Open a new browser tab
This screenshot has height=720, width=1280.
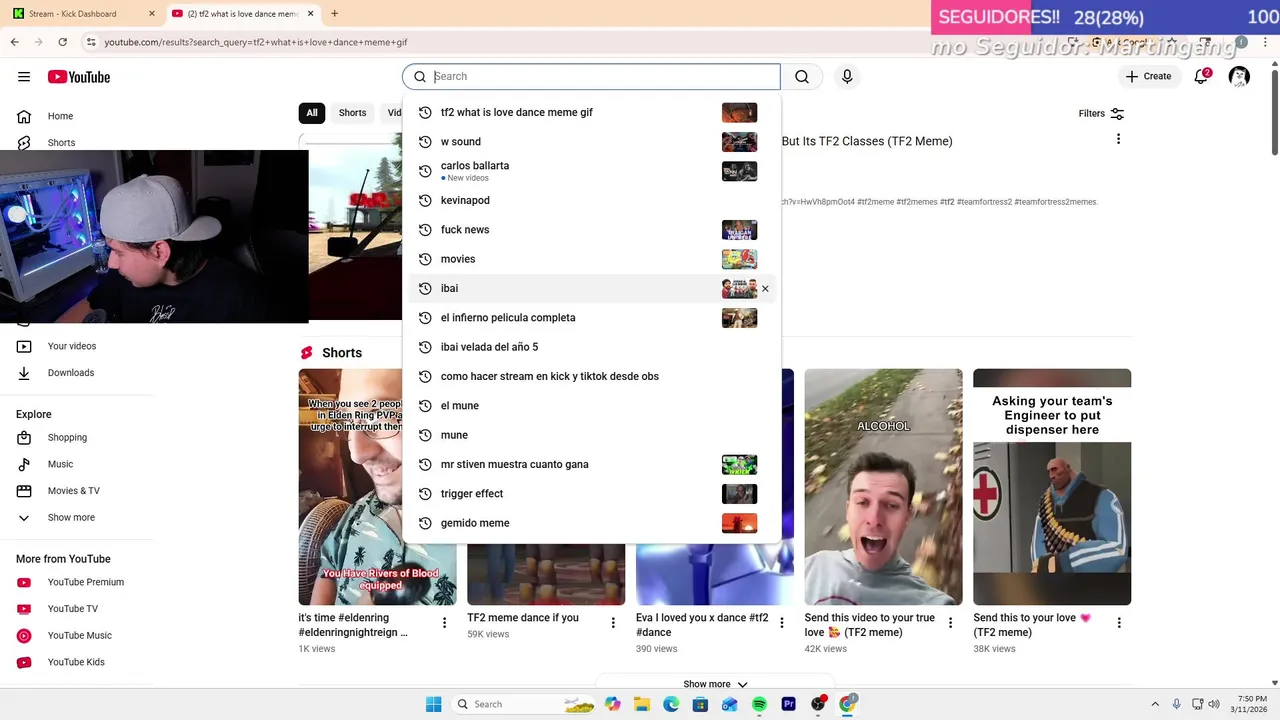coord(335,14)
